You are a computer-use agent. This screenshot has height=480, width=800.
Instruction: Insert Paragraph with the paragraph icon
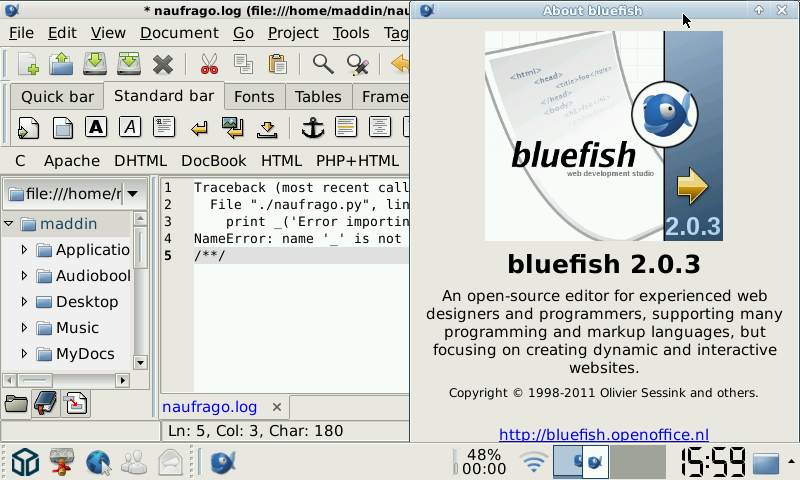click(164, 127)
